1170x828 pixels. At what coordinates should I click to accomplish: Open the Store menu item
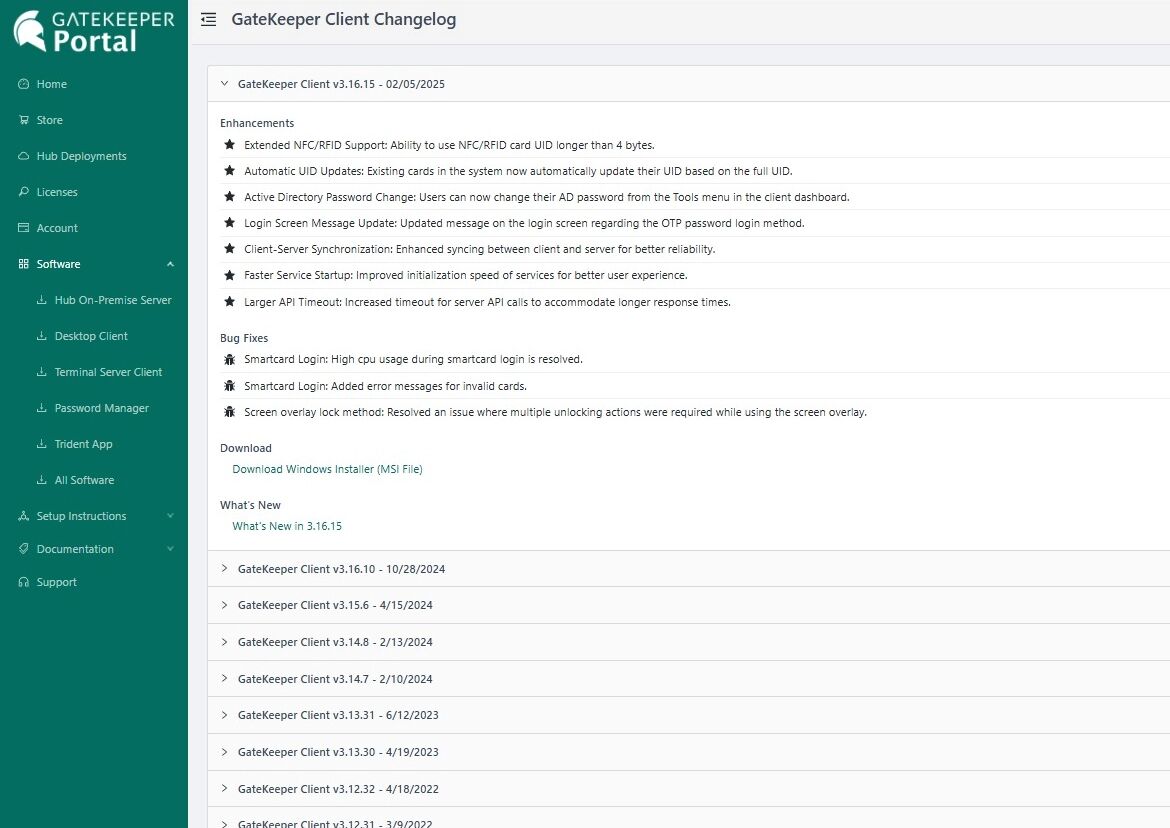(49, 120)
